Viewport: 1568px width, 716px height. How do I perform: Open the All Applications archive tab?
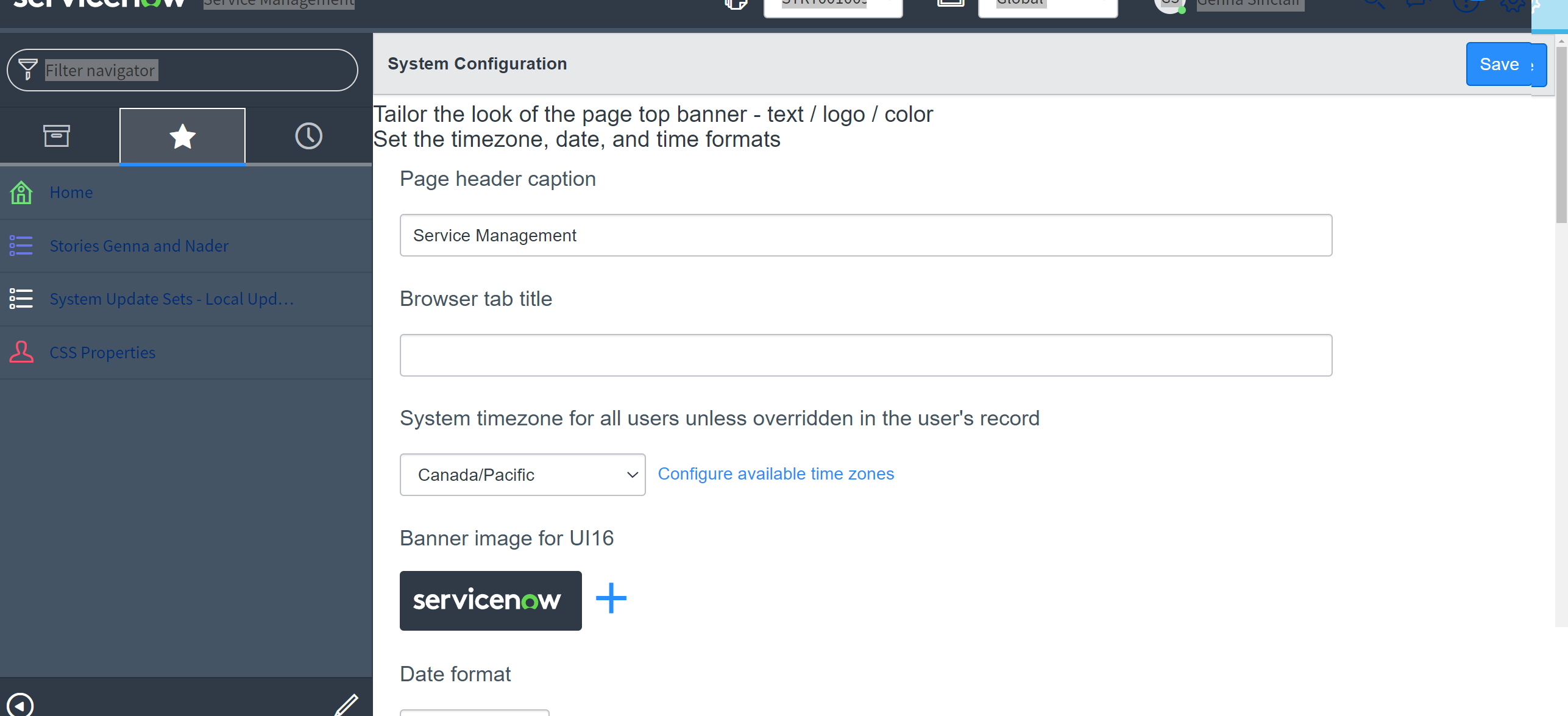click(57, 136)
